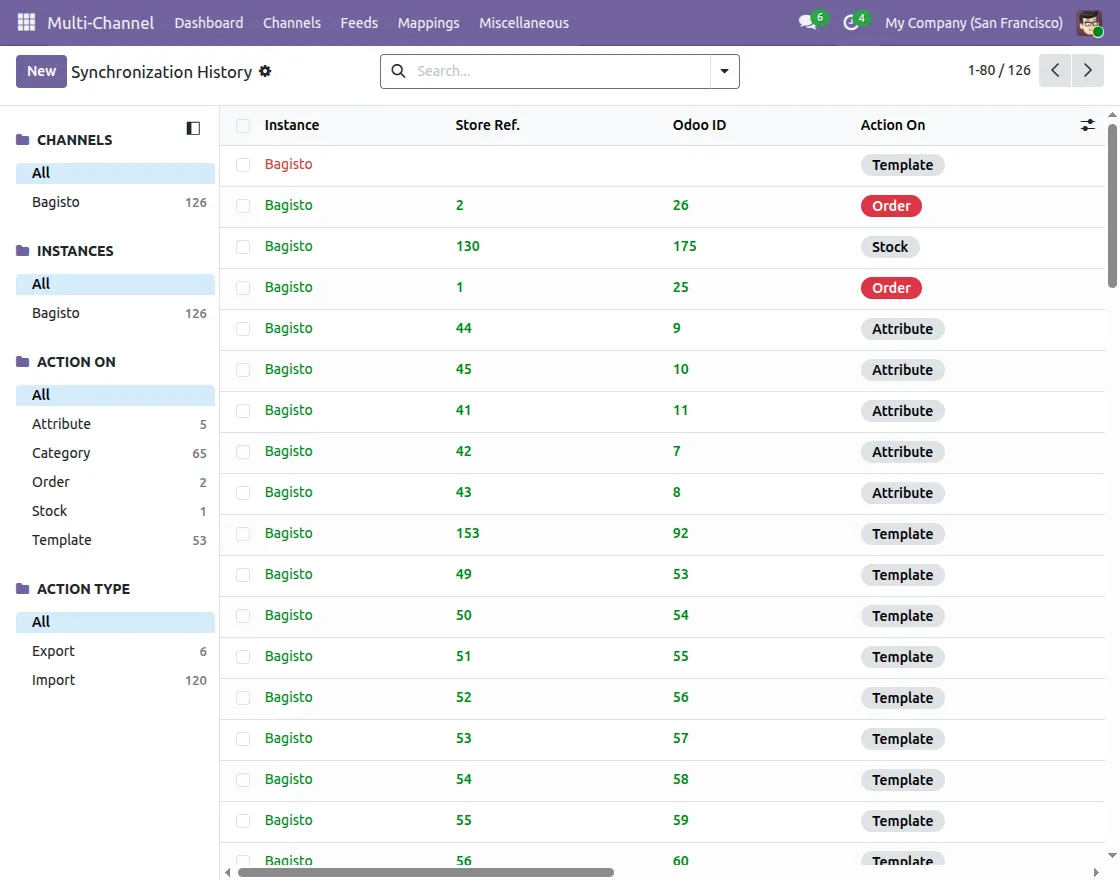The height and width of the screenshot is (880, 1120).
Task: Open the activities clock icon
Action: (850, 23)
